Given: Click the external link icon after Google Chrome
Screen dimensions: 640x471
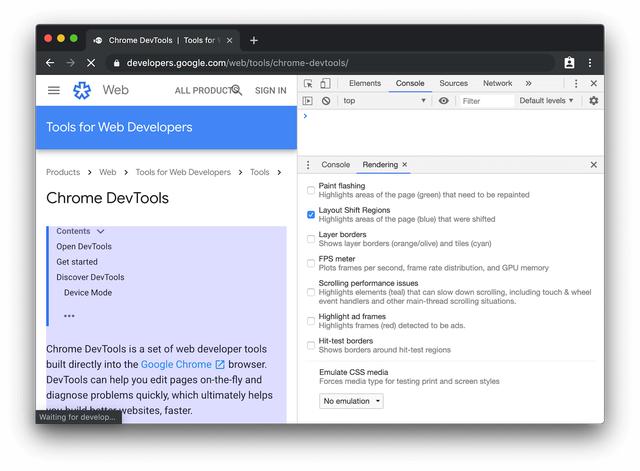Looking at the screenshot, I should pyautogui.click(x=220, y=364).
